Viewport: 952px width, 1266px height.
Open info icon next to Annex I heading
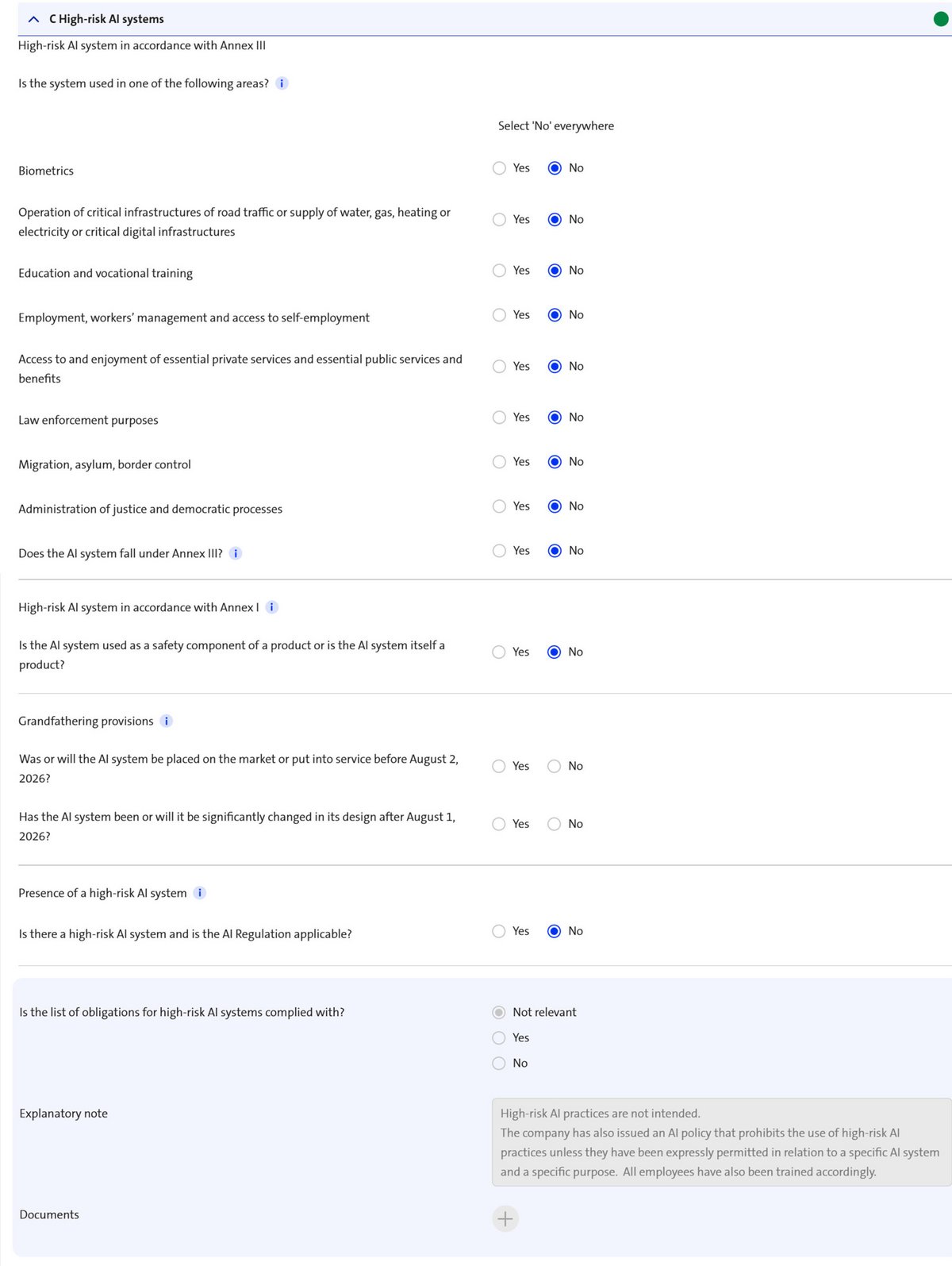[x=272, y=607]
